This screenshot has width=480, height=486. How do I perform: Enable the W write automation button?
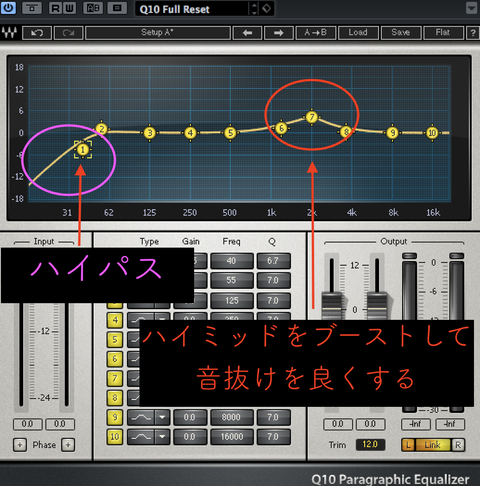coord(69,8)
